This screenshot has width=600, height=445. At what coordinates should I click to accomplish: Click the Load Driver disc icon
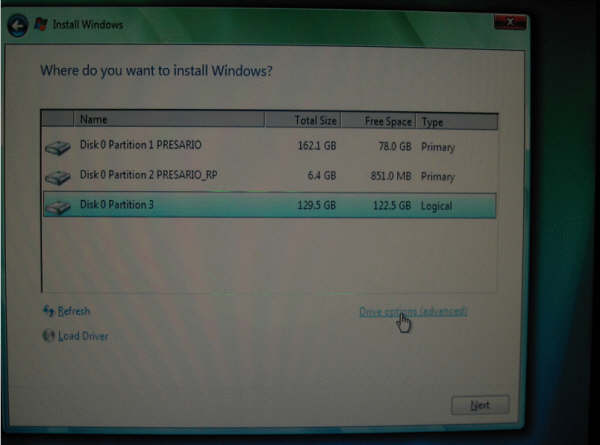click(48, 336)
